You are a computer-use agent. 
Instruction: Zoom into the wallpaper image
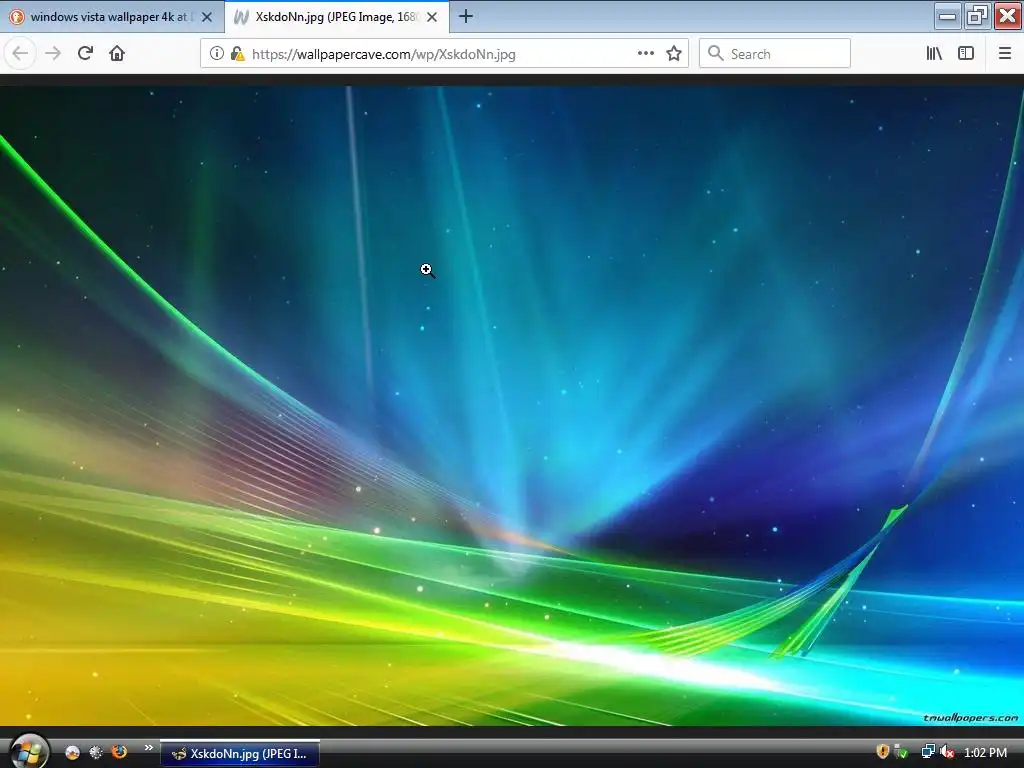pos(512,406)
